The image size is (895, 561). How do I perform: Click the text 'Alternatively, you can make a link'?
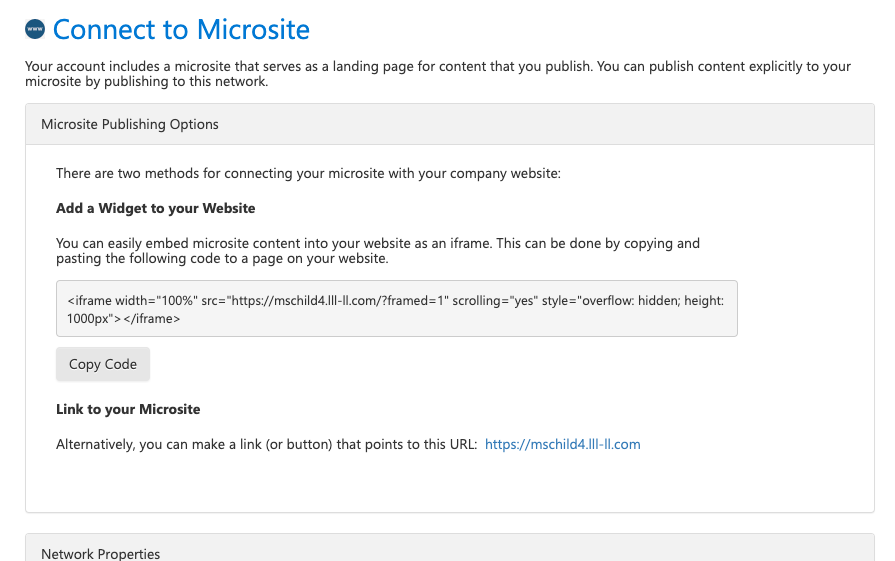click(267, 444)
